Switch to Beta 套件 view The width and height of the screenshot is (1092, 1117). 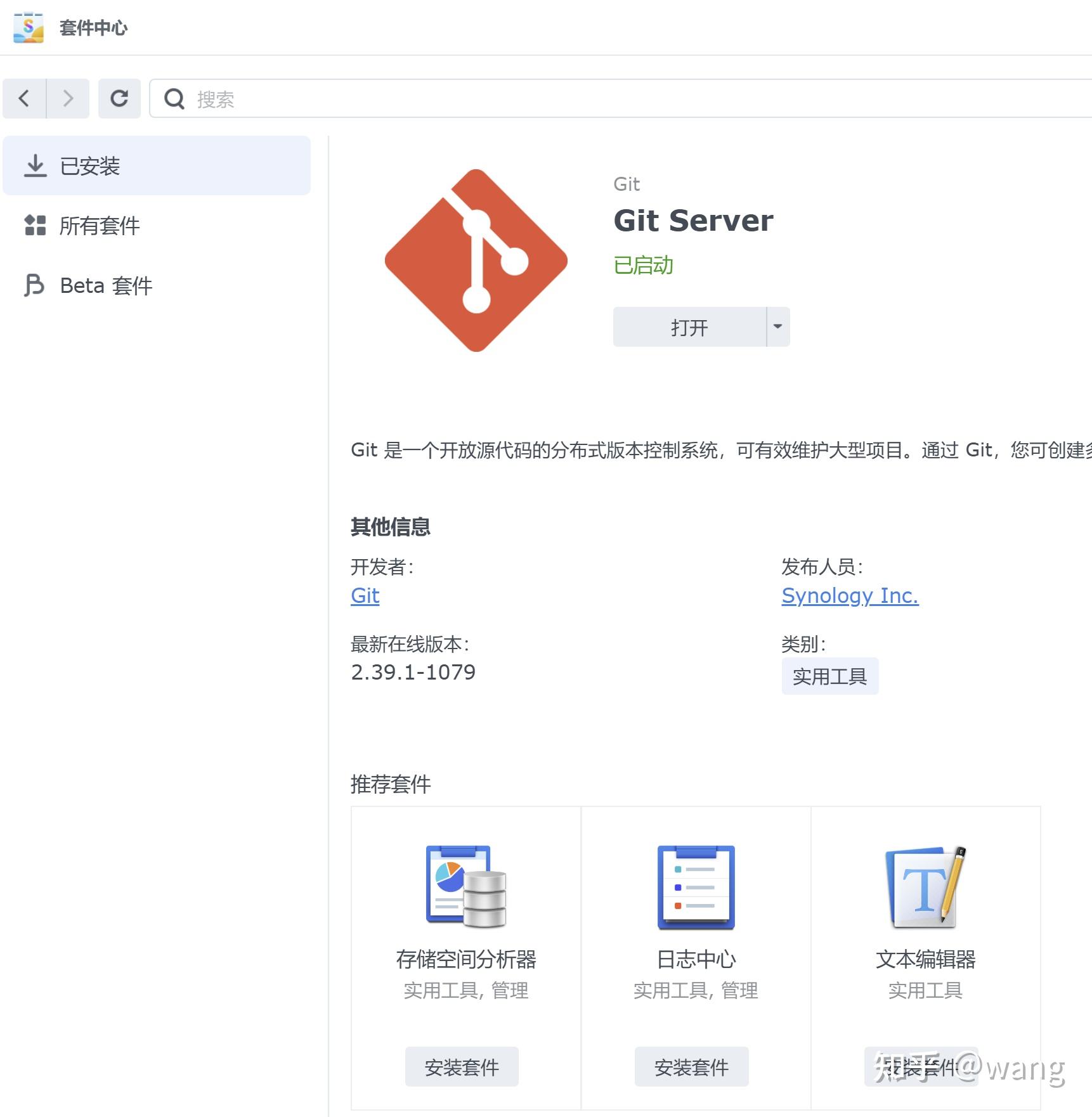click(x=105, y=285)
